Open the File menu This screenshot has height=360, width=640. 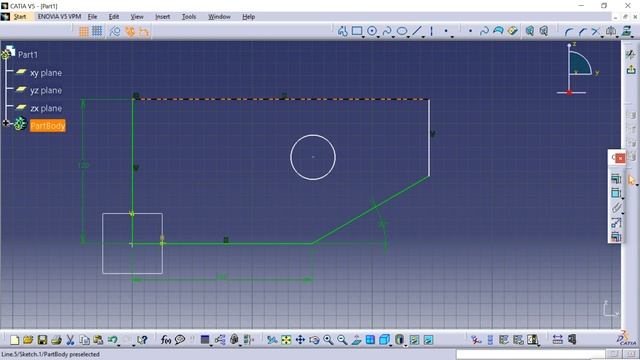click(93, 17)
